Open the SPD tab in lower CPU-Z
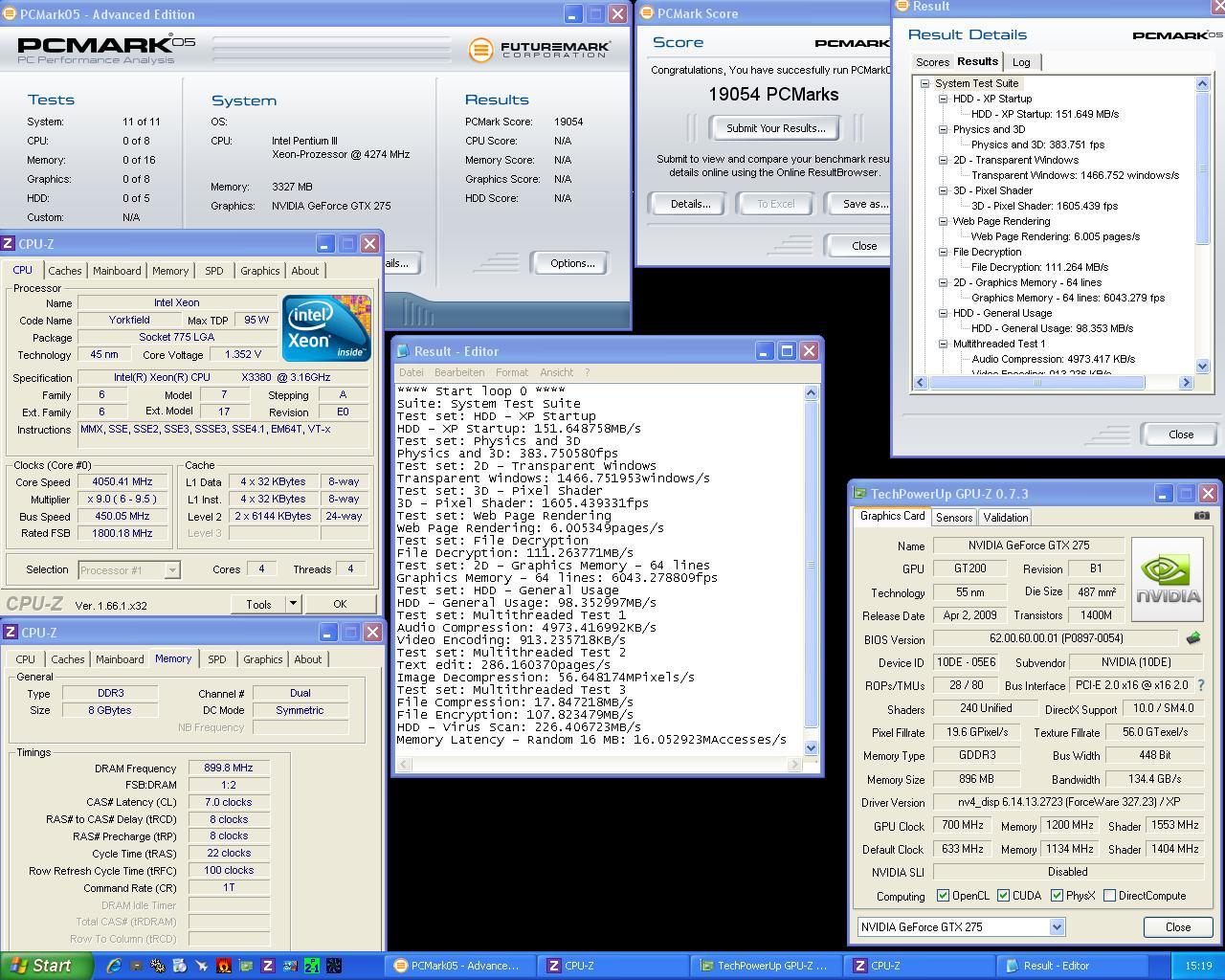 pyautogui.click(x=217, y=659)
